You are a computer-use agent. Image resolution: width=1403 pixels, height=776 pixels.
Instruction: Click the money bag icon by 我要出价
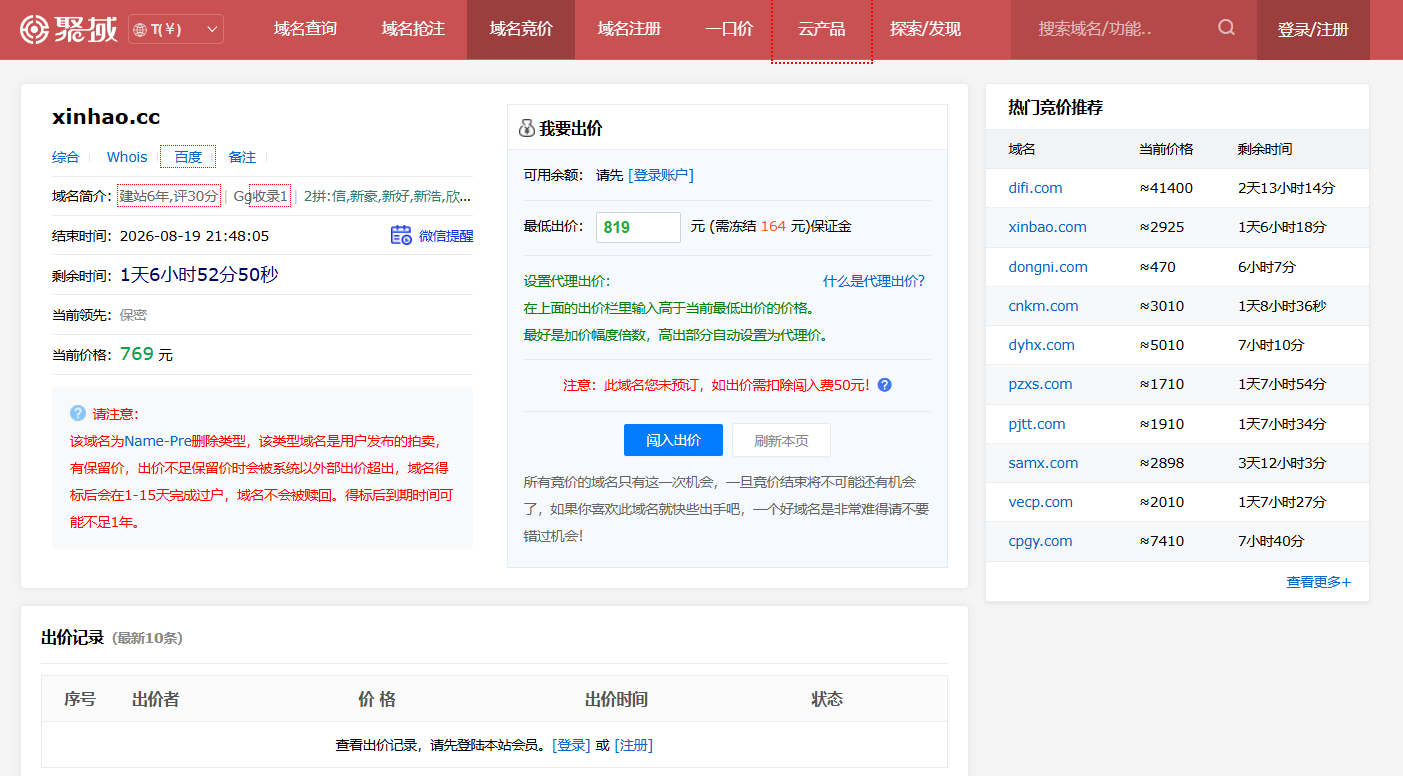(527, 128)
